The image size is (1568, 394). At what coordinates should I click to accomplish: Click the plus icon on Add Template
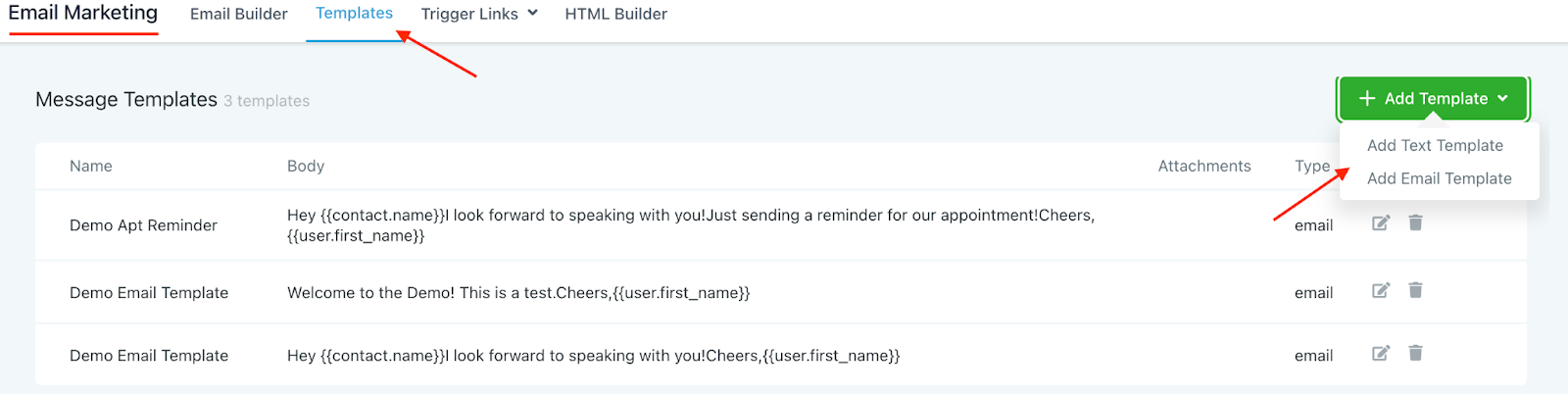pyautogui.click(x=1367, y=99)
